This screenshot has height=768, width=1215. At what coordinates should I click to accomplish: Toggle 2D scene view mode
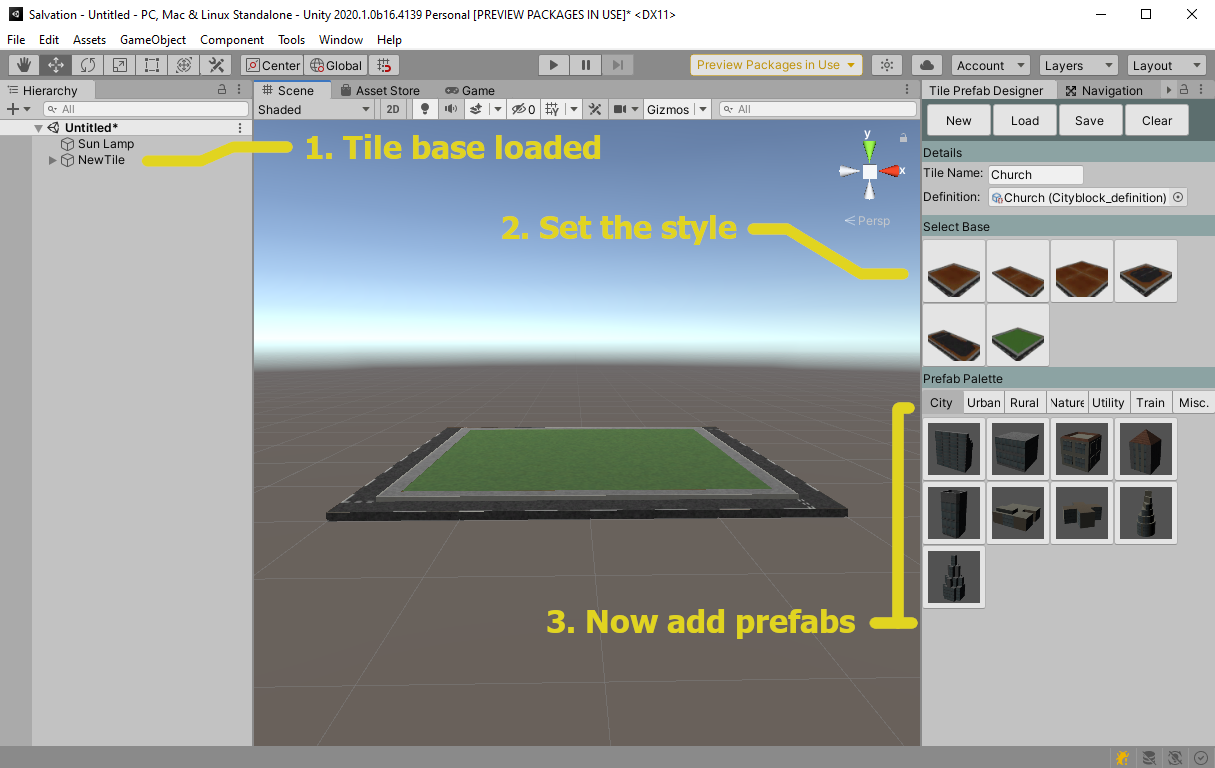pos(393,109)
